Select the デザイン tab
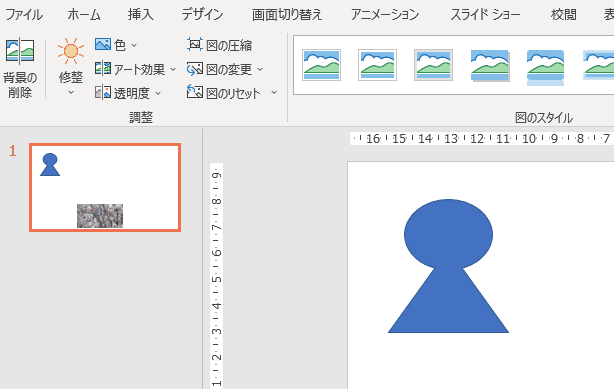This screenshot has width=614, height=389. pos(202,15)
